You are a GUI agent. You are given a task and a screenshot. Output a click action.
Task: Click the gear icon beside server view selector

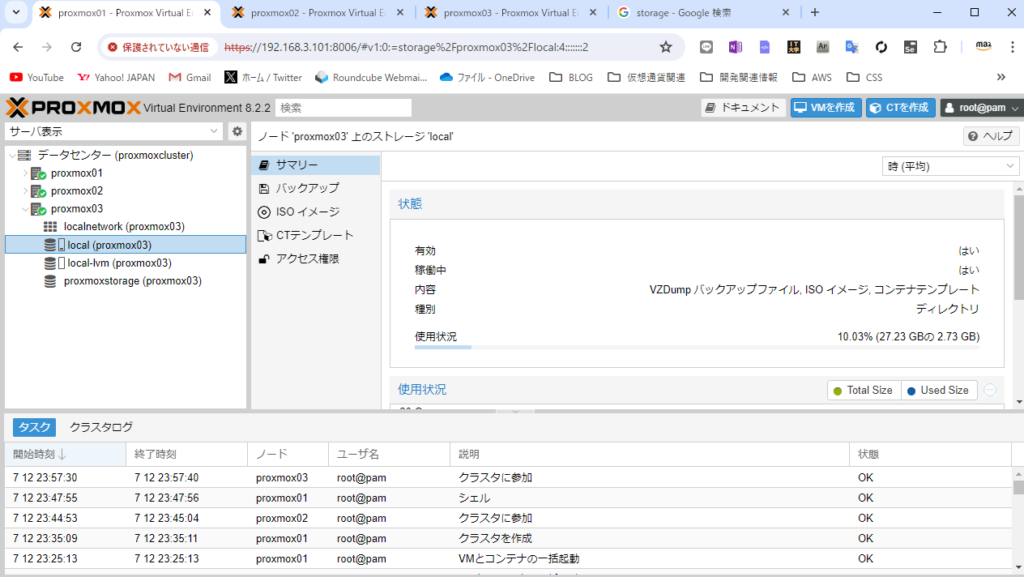pos(237,132)
